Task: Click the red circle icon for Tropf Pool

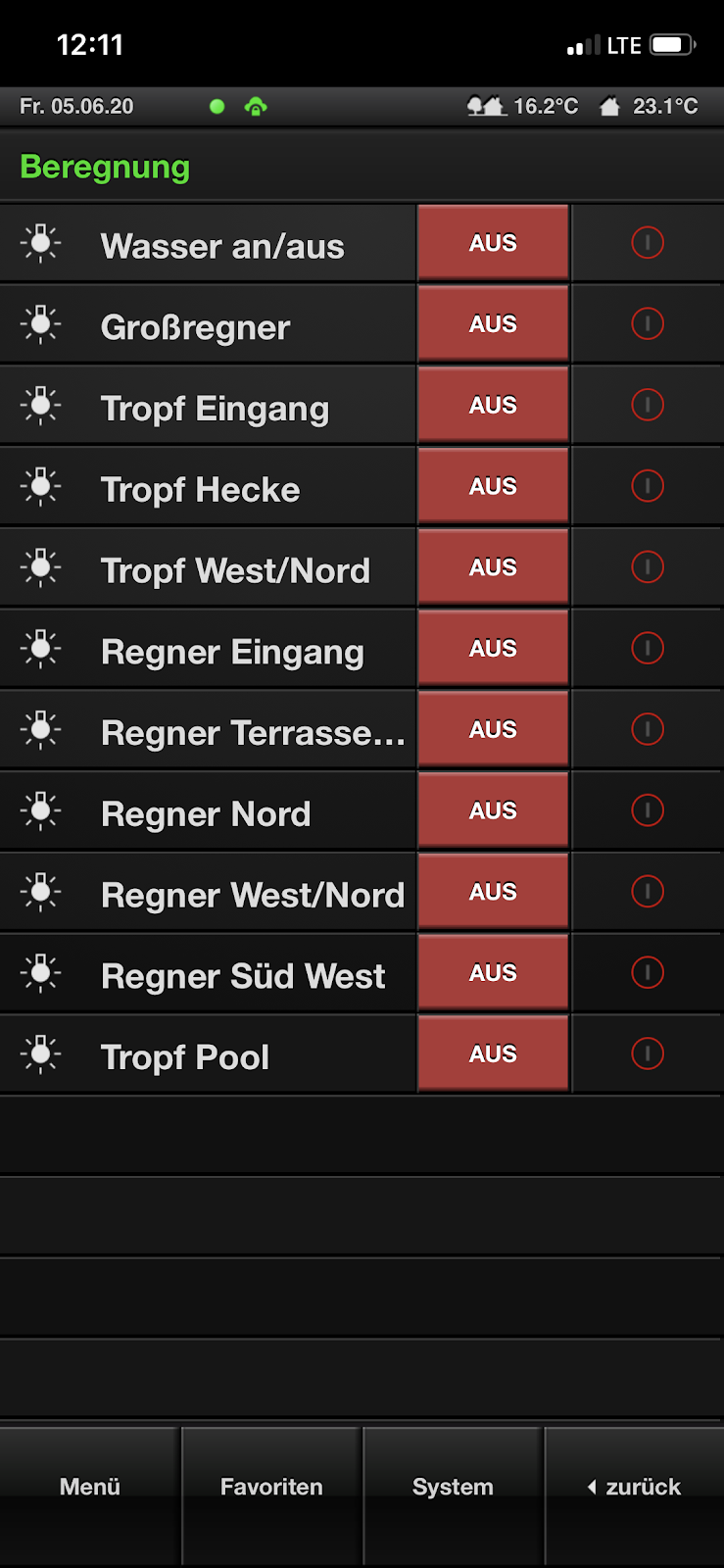Action: click(x=648, y=1053)
